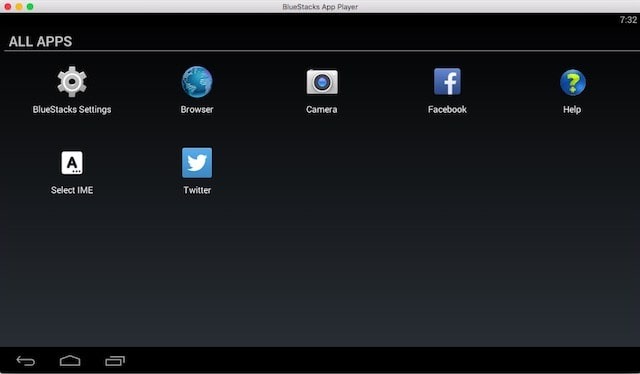Tap the Android back arrow button
Screen dimensions: 640x374
[26, 361]
